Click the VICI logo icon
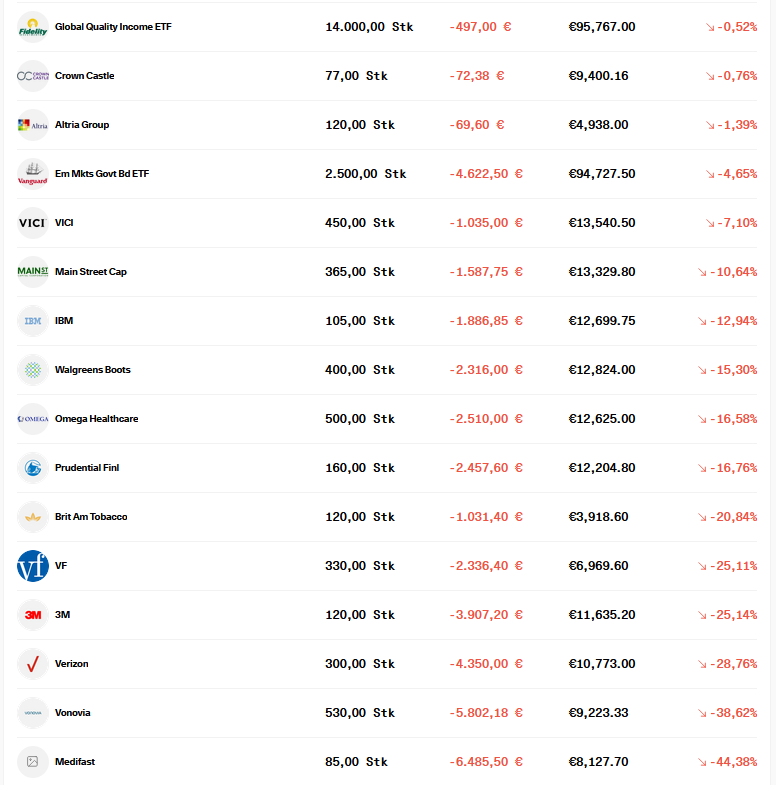This screenshot has height=785, width=776. click(x=33, y=223)
